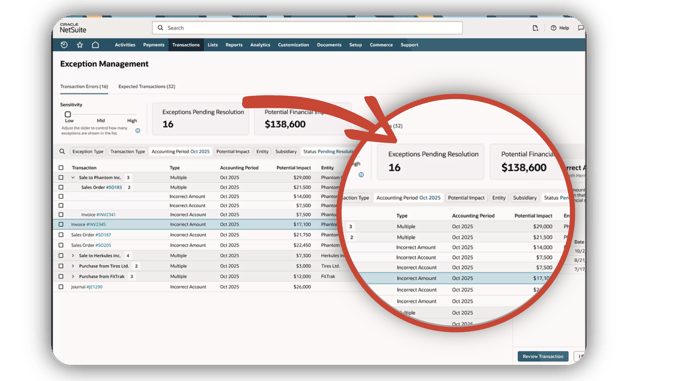Check the Sale to Phantom Inc. row
The width and height of the screenshot is (678, 381).
(x=61, y=177)
